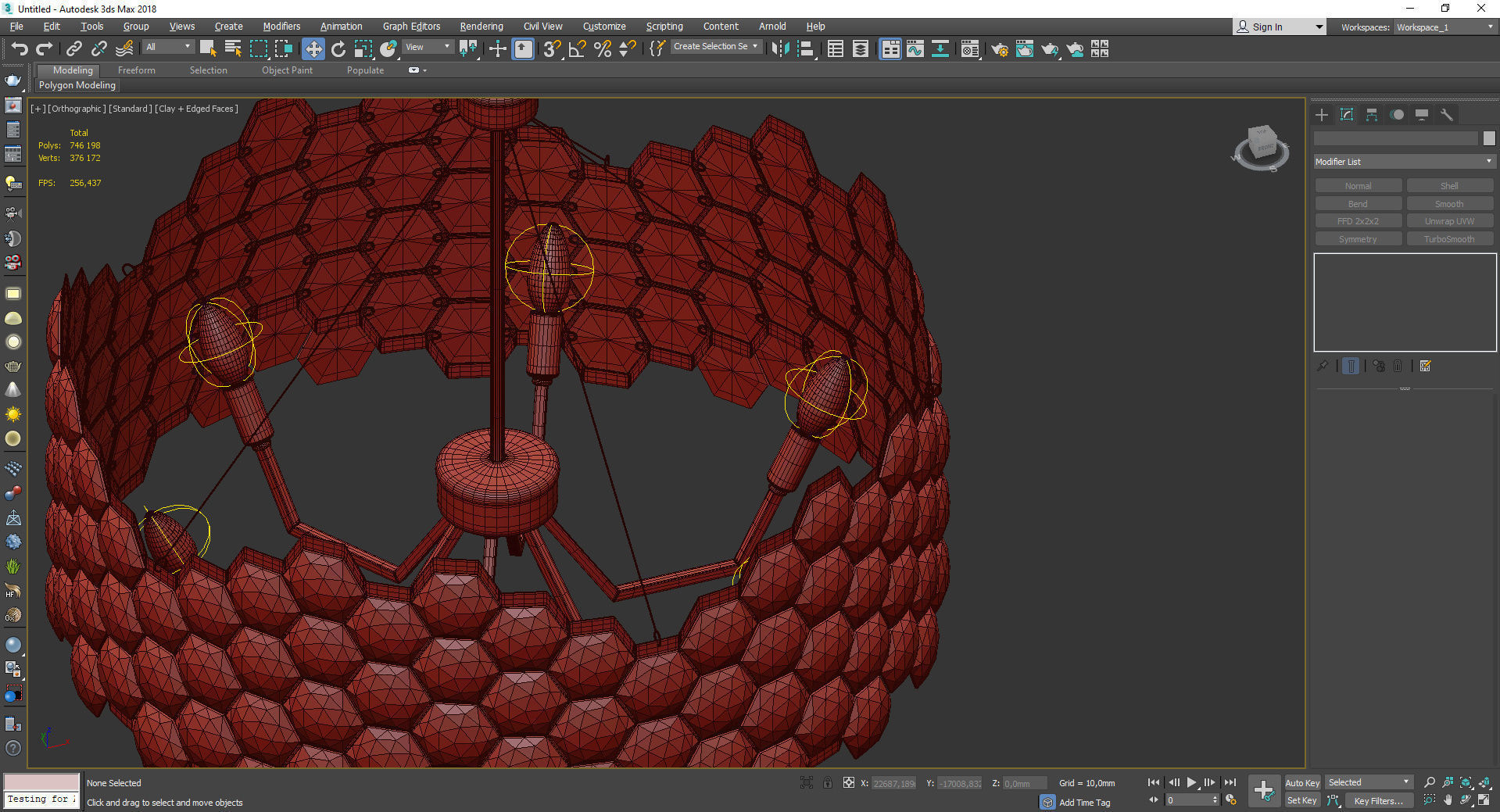Click the Select and Place tool
Screen dimensions: 1500x812
click(388, 49)
